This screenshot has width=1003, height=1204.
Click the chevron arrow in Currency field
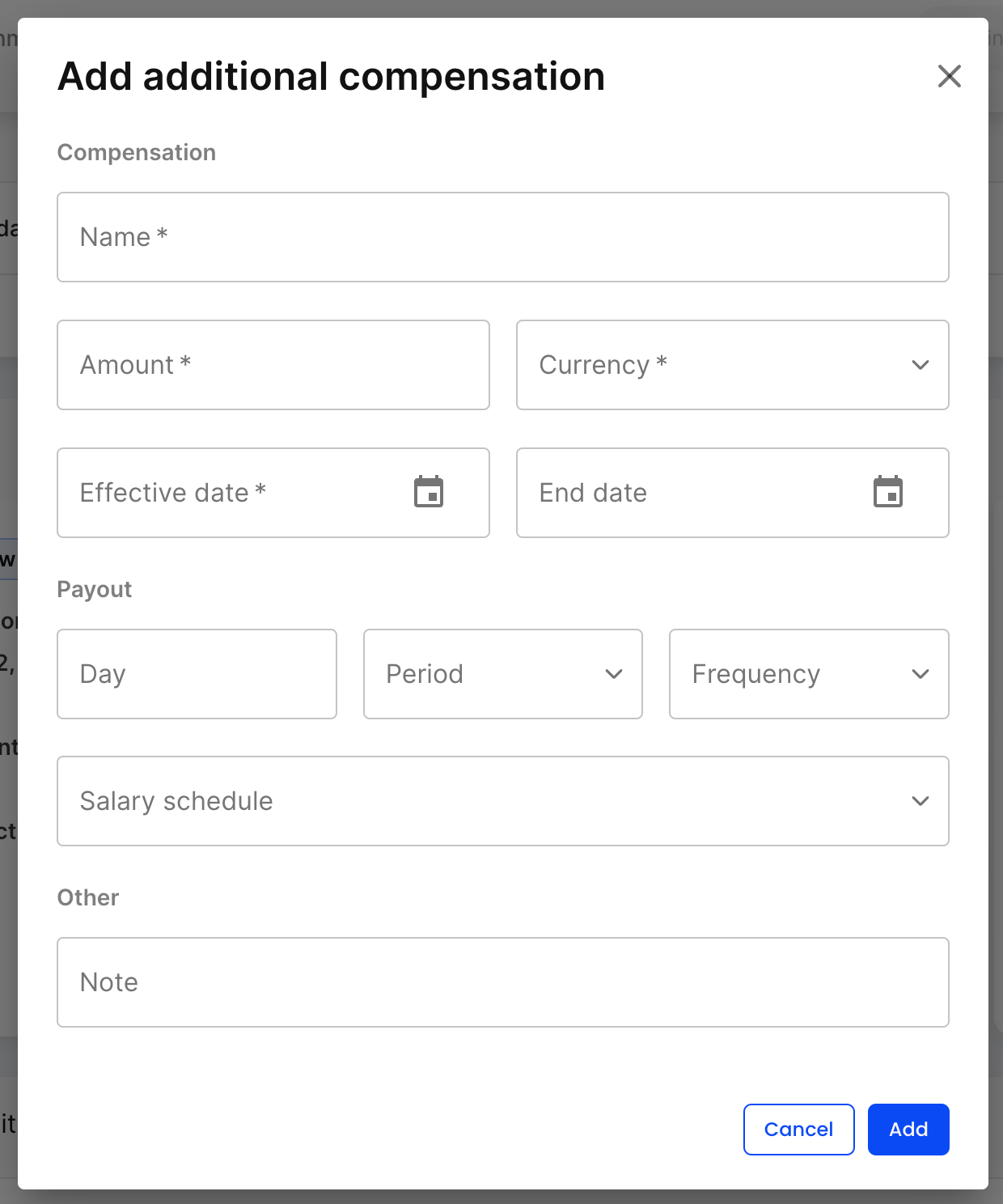(920, 365)
